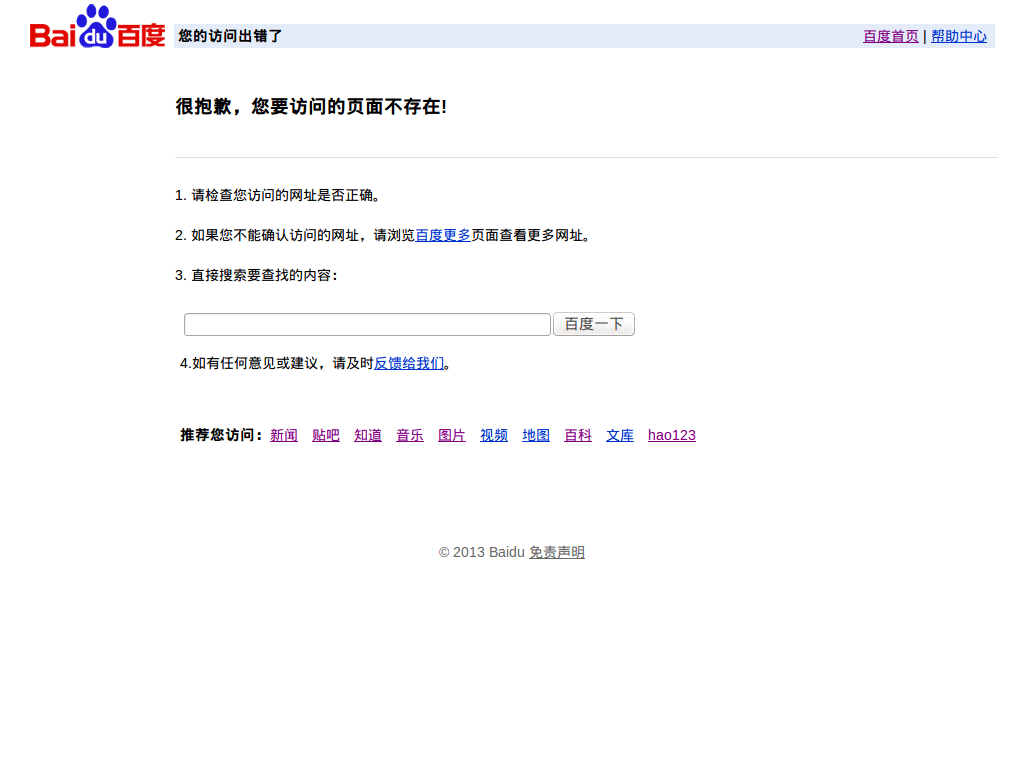Open the 图片 images link

451,435
